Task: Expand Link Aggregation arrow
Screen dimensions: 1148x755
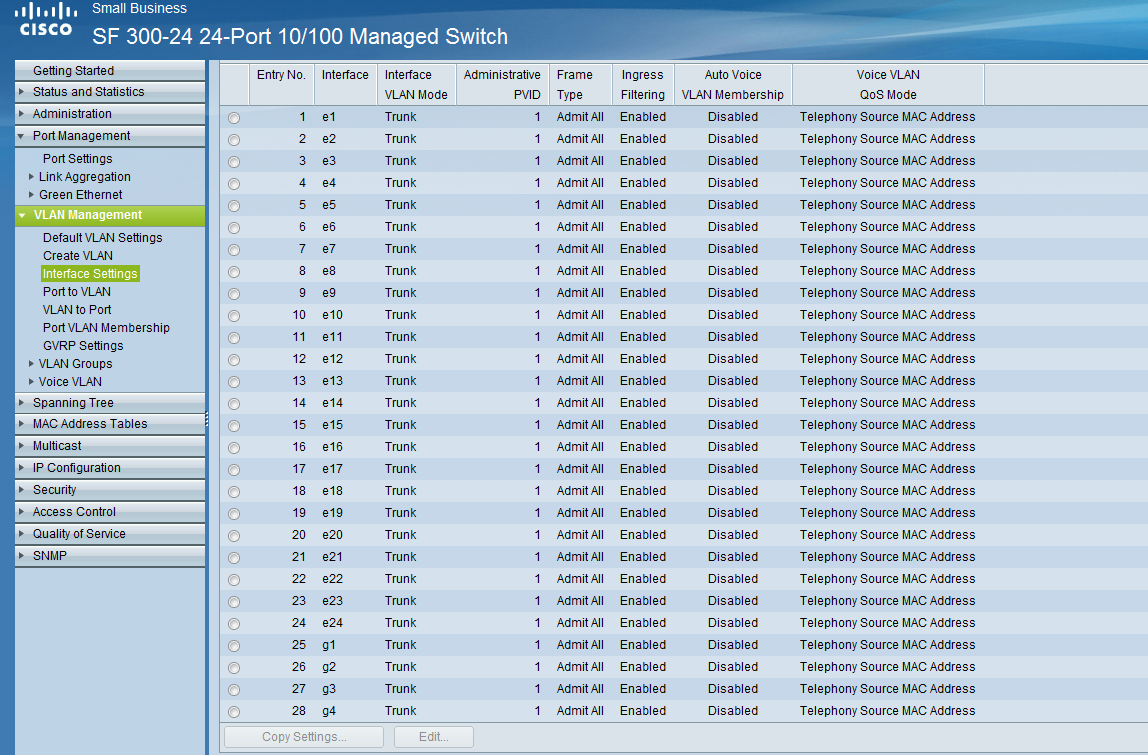Action: point(31,176)
